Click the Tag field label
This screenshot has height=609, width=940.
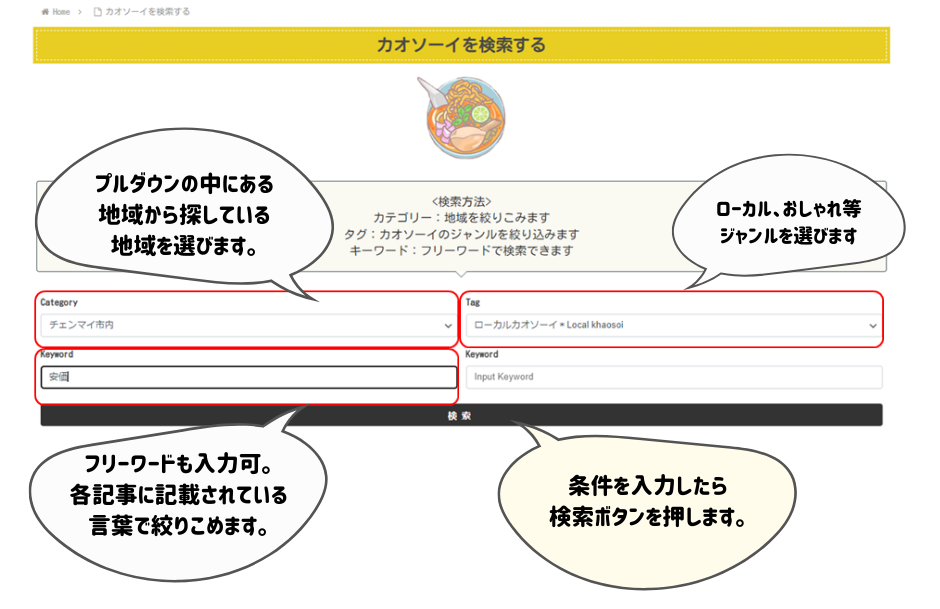[472, 302]
